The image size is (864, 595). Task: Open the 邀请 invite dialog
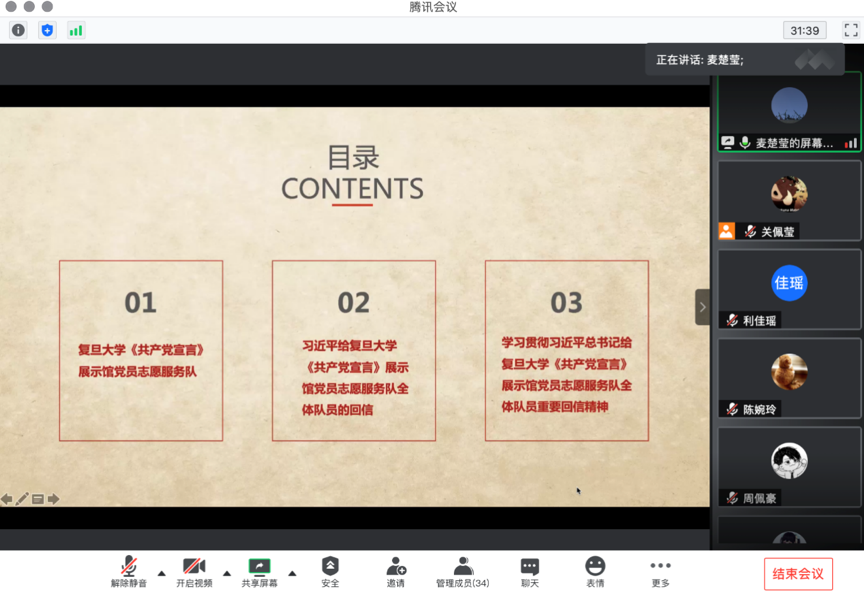point(397,564)
